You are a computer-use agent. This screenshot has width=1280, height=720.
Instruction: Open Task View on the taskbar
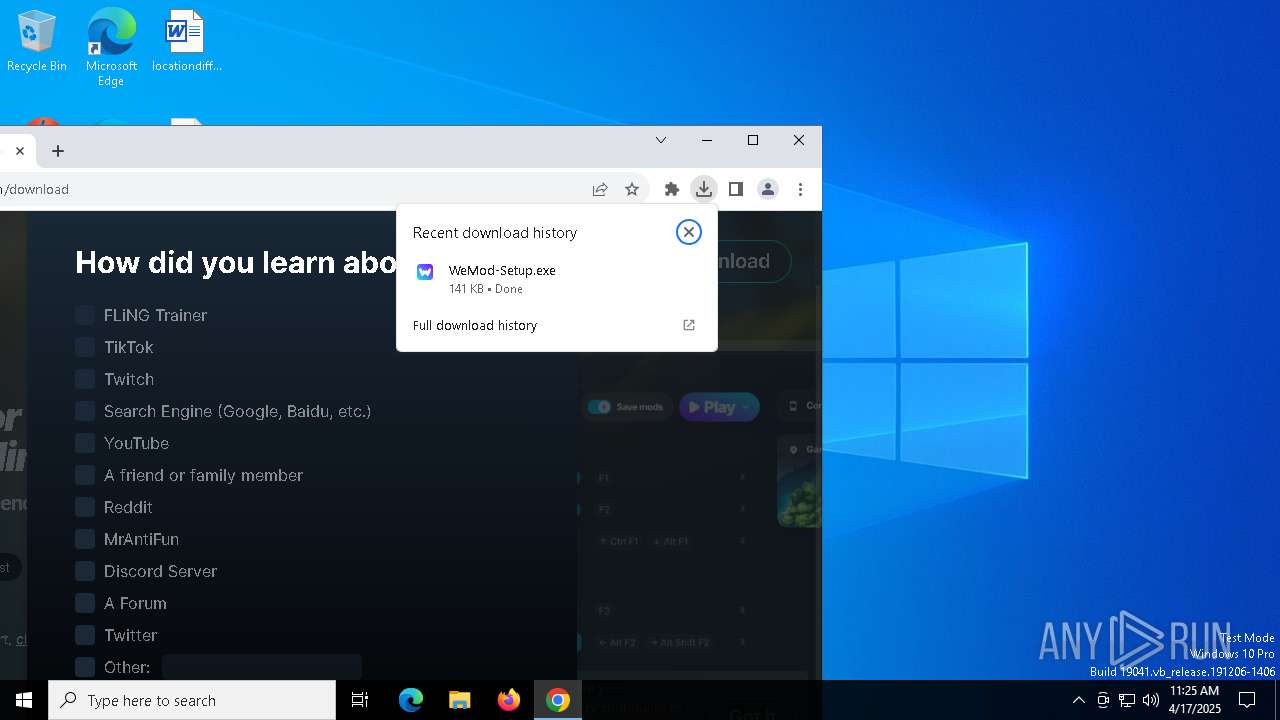pyautogui.click(x=360, y=700)
